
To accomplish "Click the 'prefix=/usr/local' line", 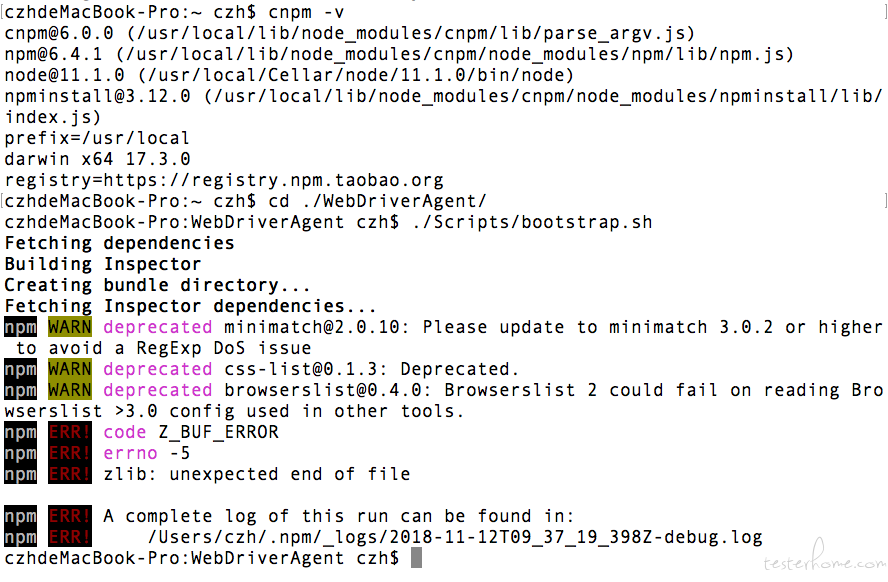I will point(97,139).
